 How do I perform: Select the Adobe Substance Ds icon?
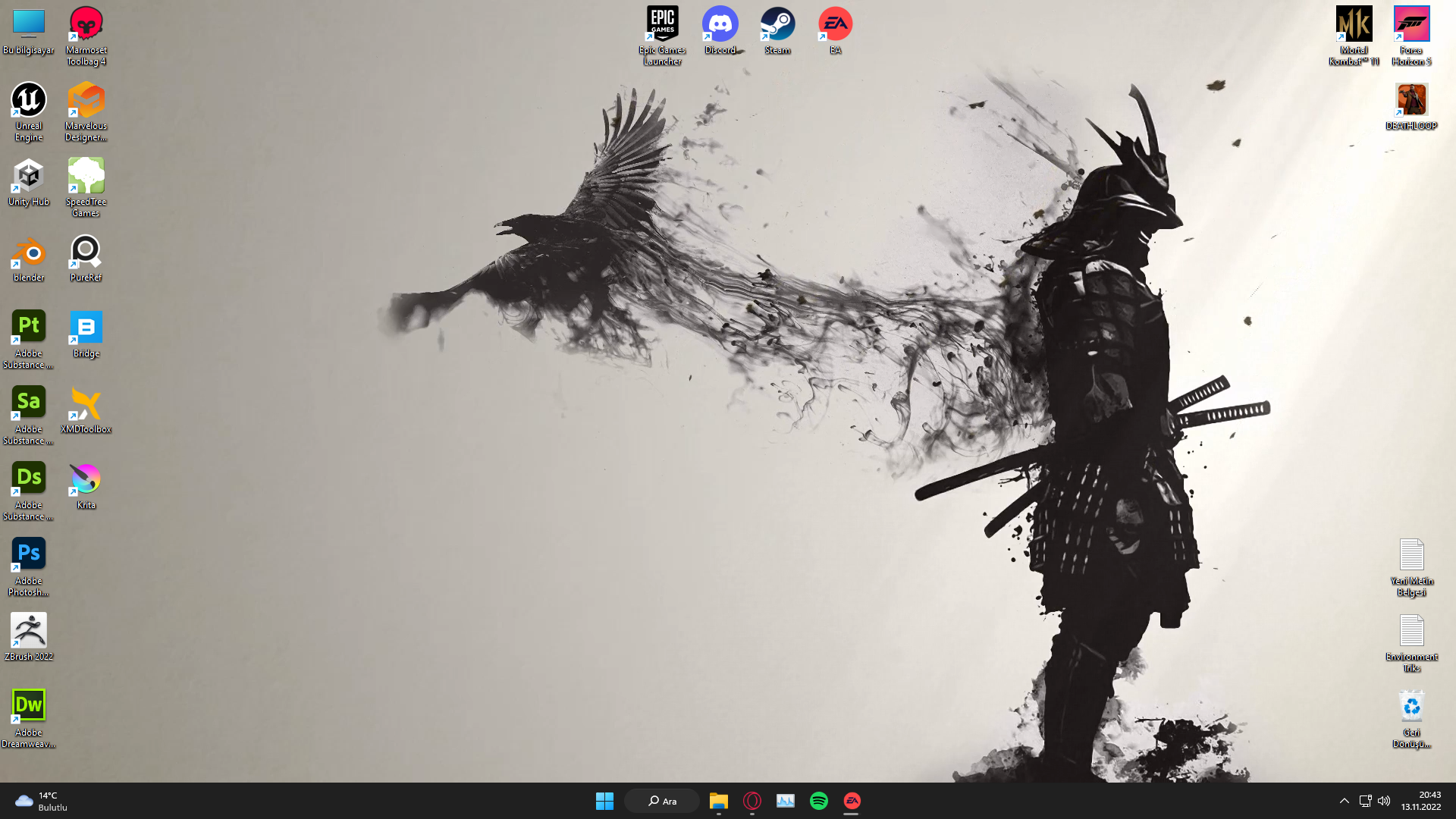(29, 491)
